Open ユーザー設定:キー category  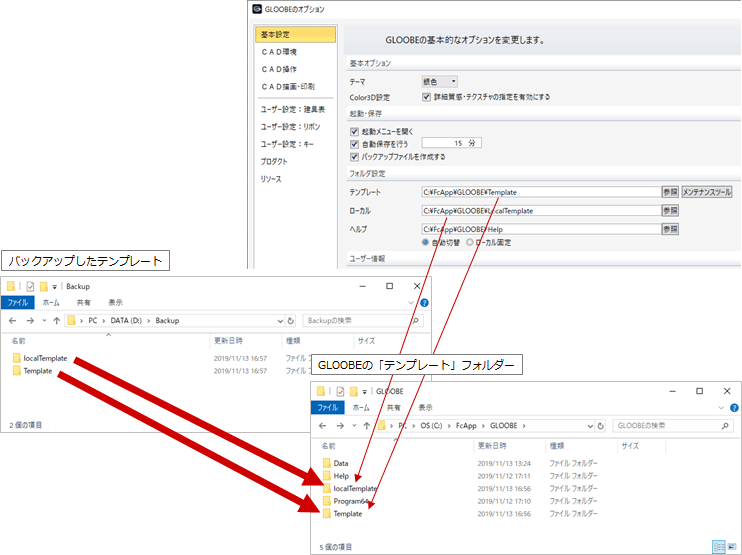click(x=287, y=144)
